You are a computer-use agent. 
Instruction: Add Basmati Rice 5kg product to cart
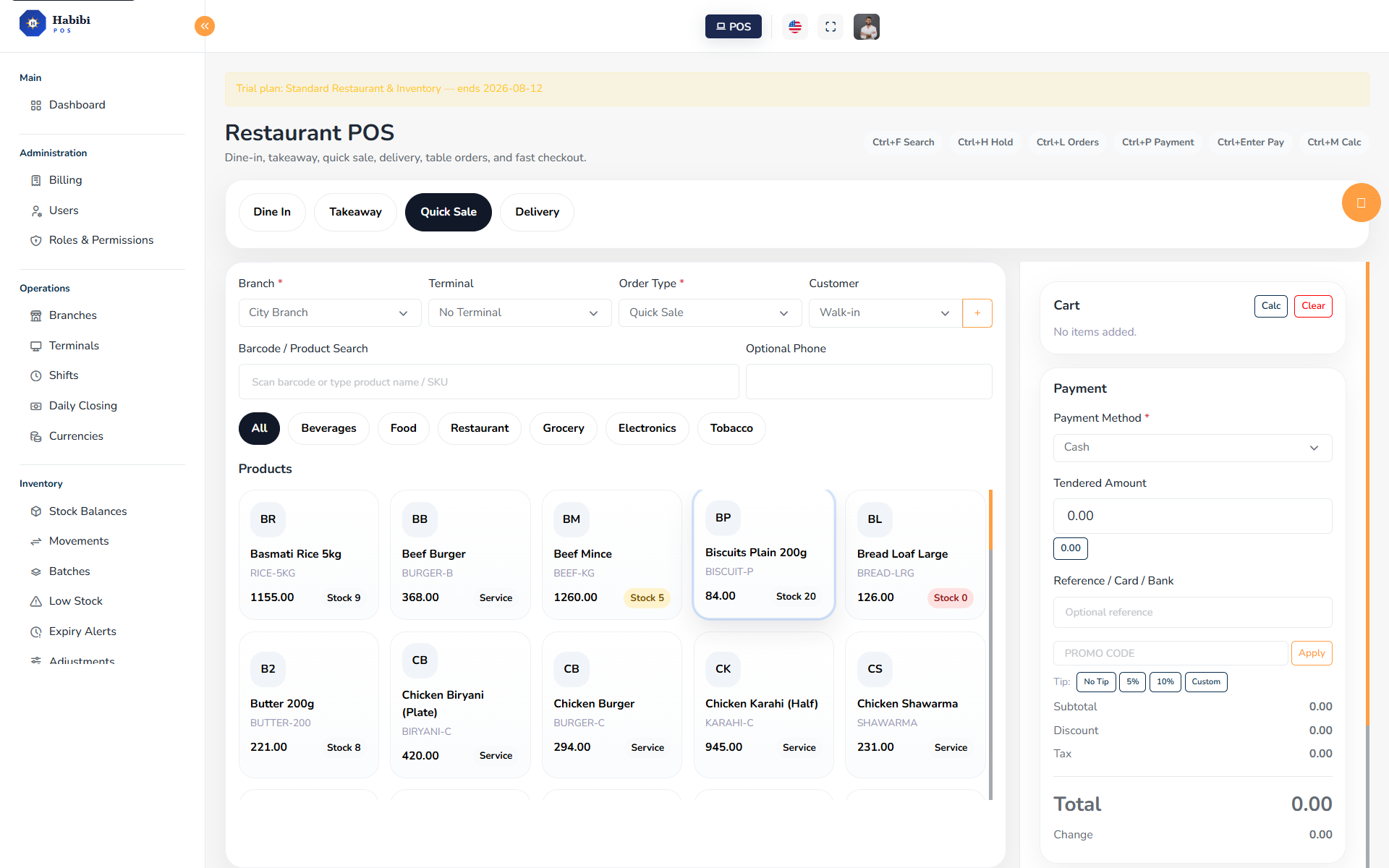(309, 555)
